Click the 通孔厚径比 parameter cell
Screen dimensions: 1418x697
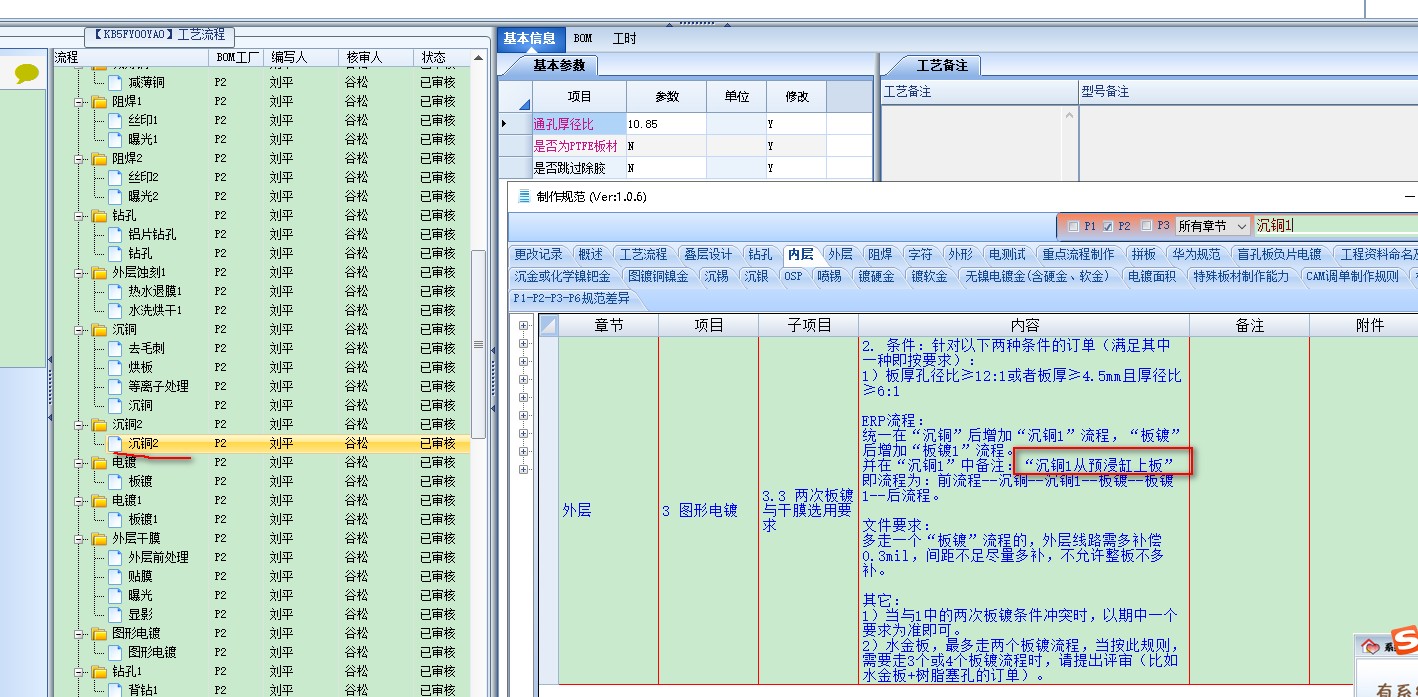tap(579, 125)
